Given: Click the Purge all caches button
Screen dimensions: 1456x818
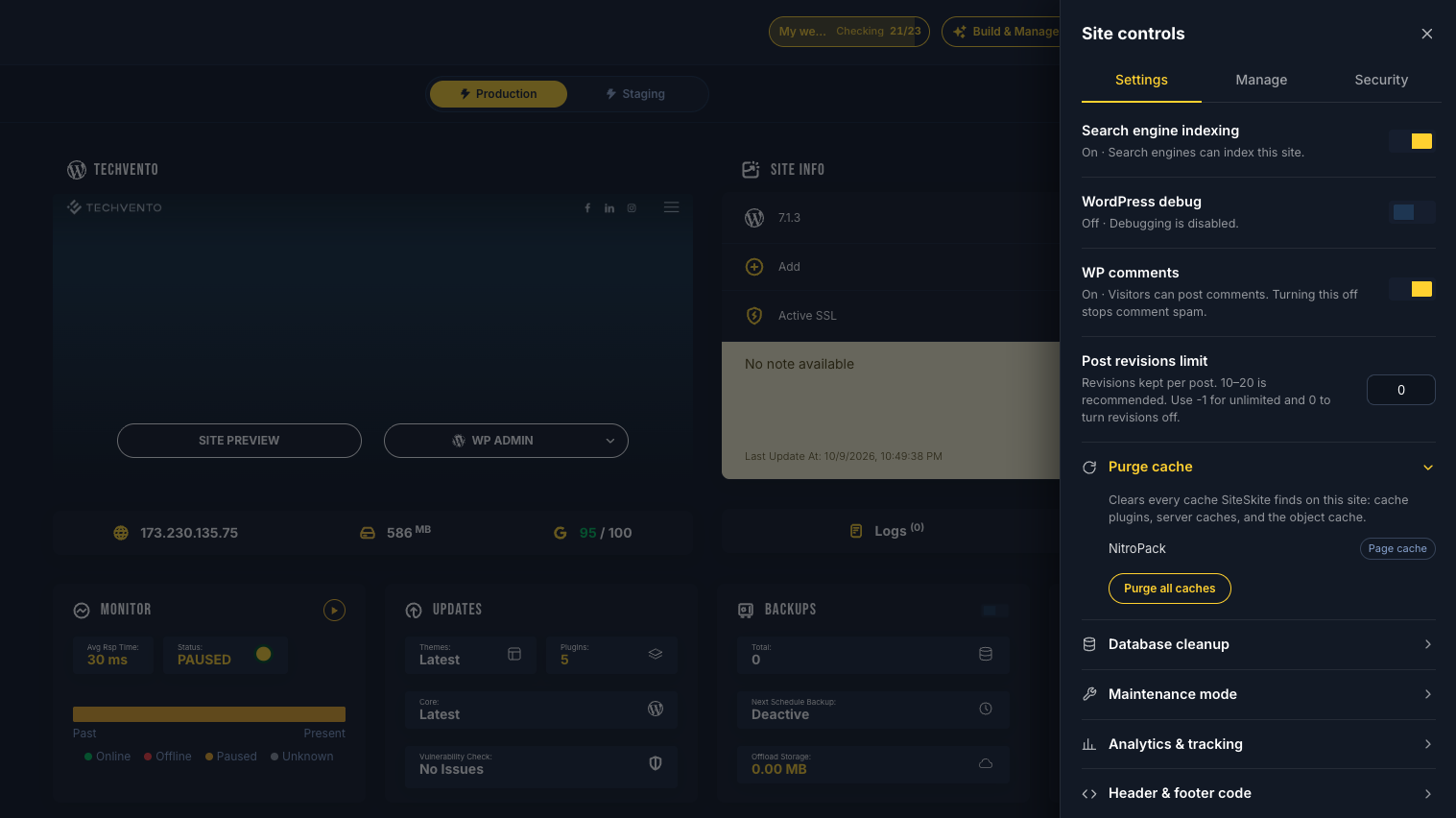Looking at the screenshot, I should (1170, 589).
